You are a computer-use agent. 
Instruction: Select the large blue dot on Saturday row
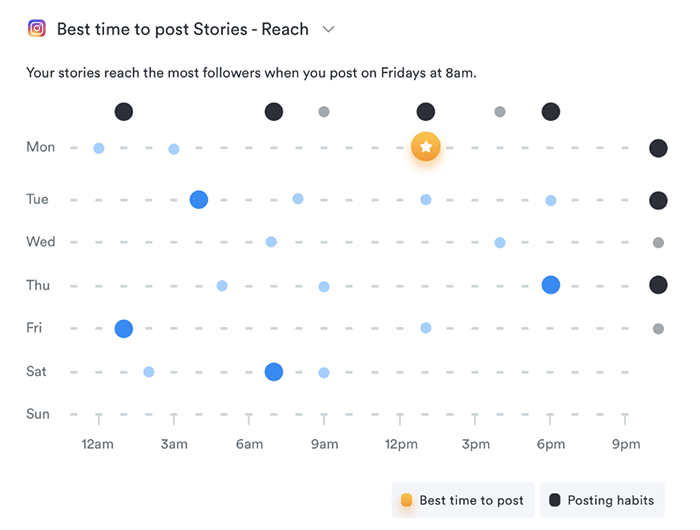coord(274,372)
